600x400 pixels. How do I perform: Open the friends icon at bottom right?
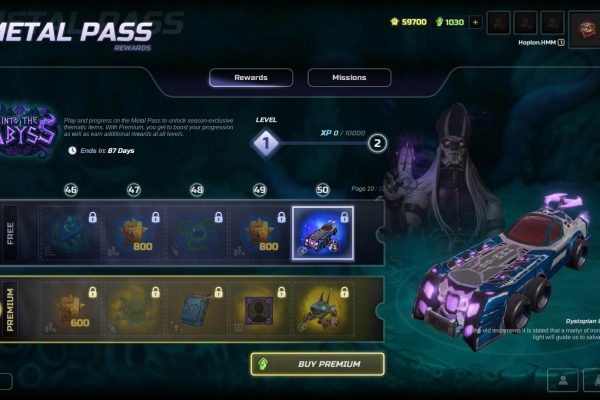pos(563,380)
